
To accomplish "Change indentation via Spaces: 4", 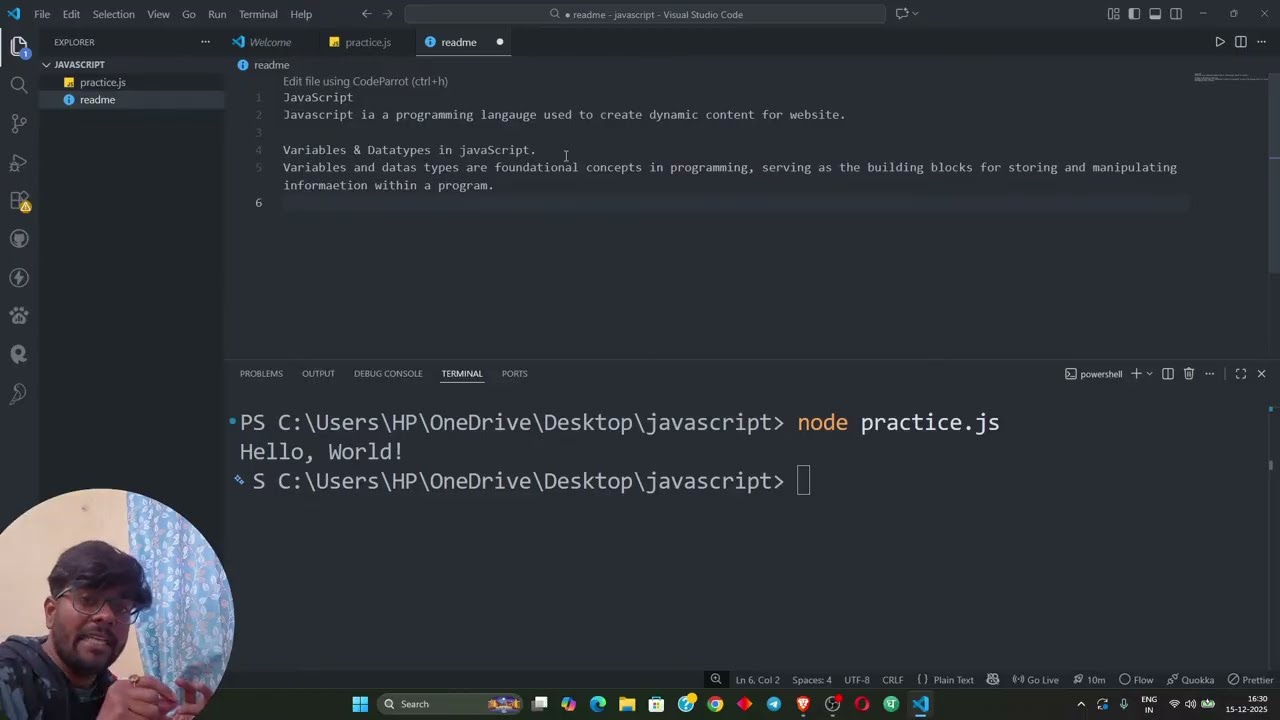I will coord(812,680).
